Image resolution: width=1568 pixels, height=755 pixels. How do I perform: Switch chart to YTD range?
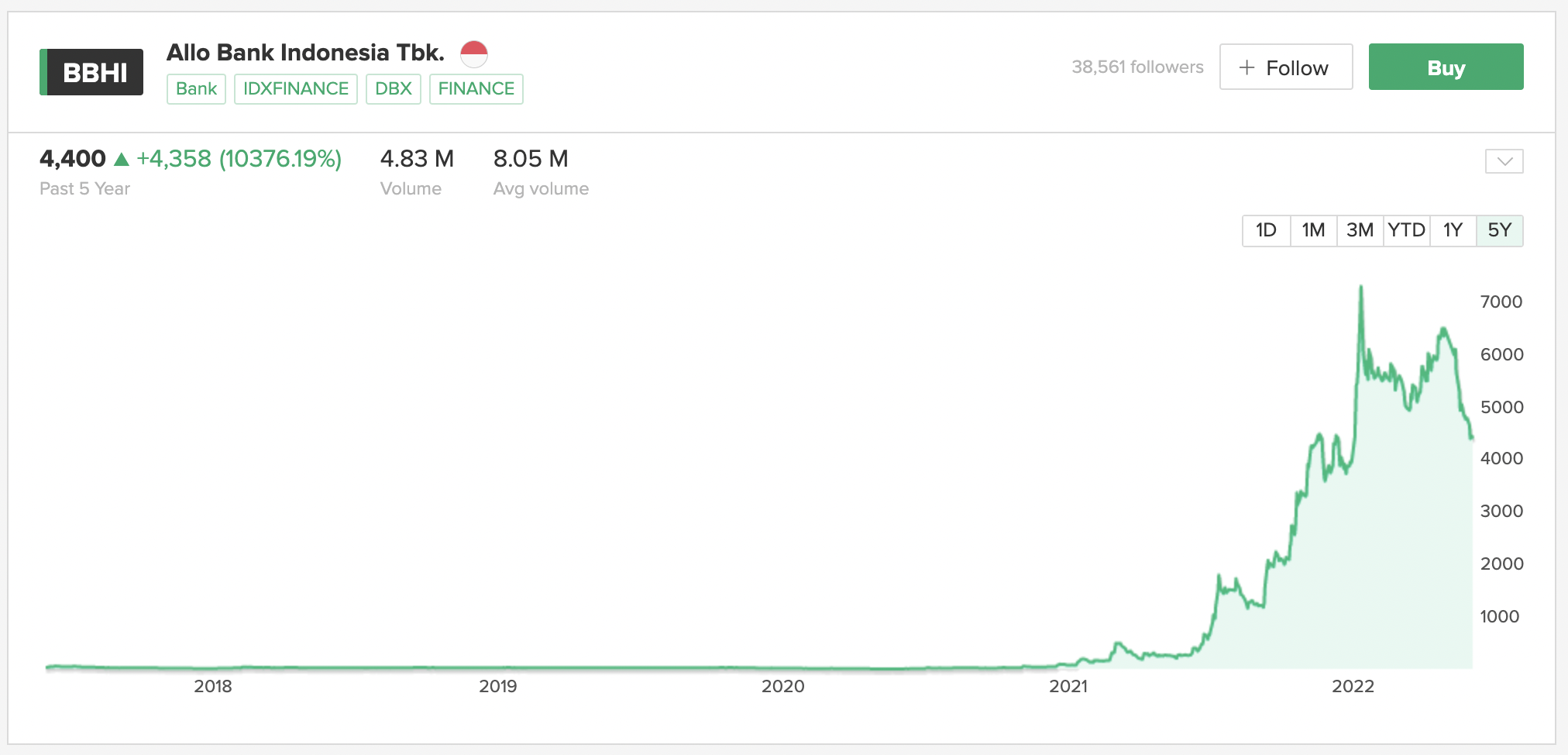tap(1406, 230)
